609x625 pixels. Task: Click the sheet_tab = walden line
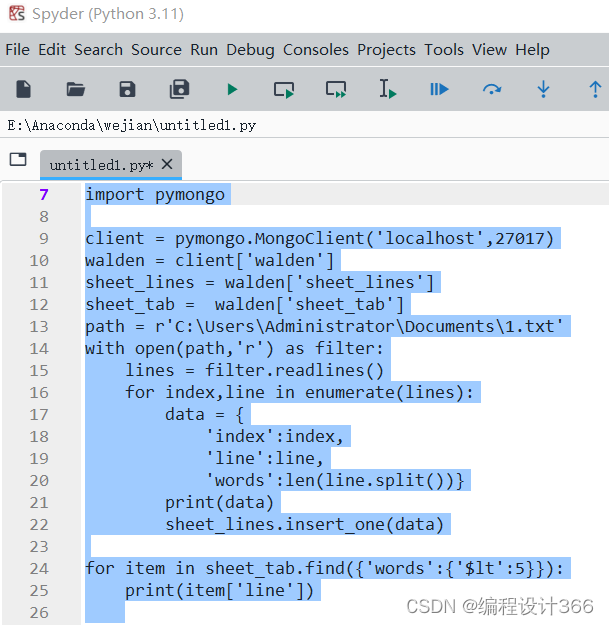tap(245, 305)
